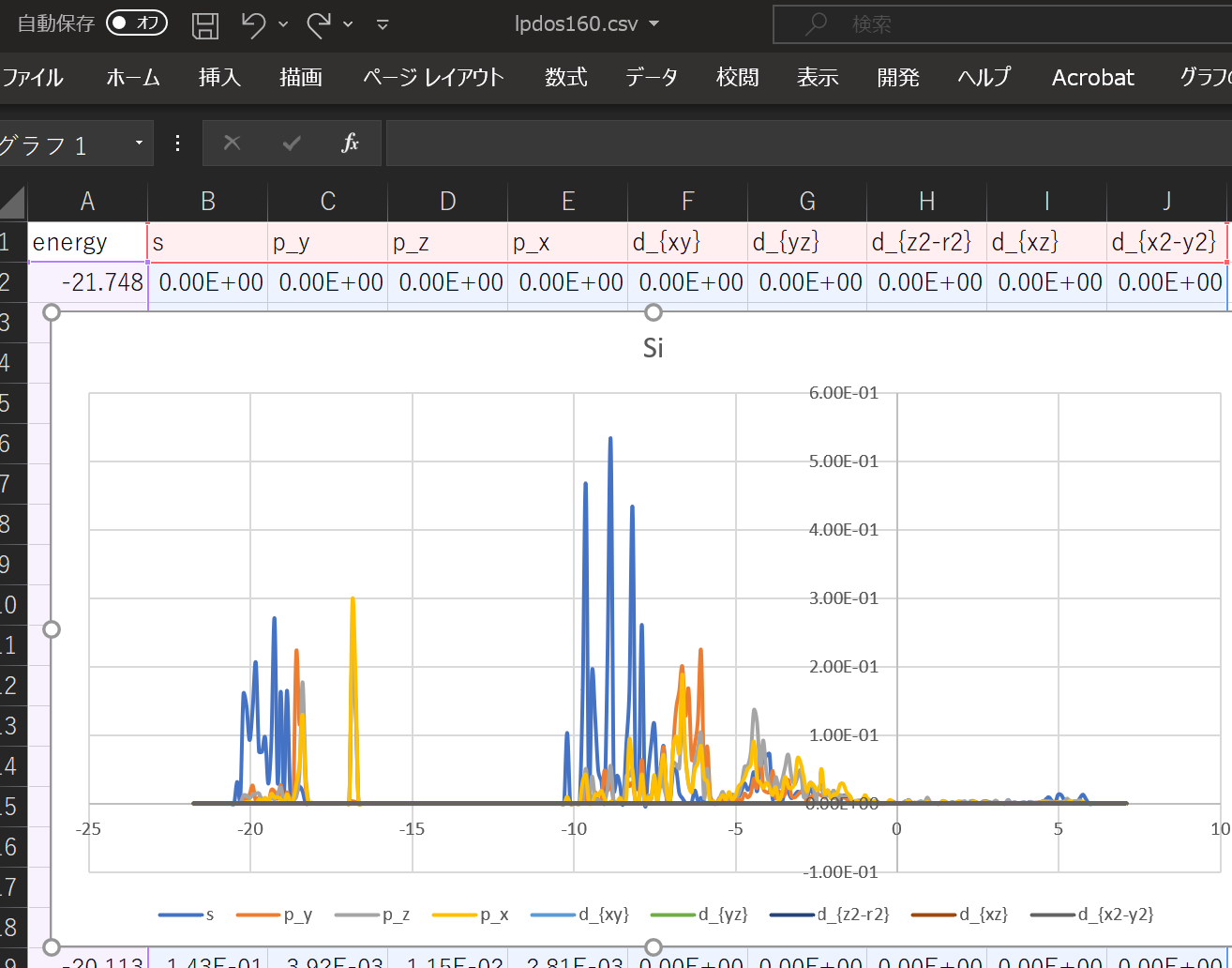Screen dimensions: 1232x968
Task: Open the Redo history dropdown arrow
Action: [x=348, y=24]
